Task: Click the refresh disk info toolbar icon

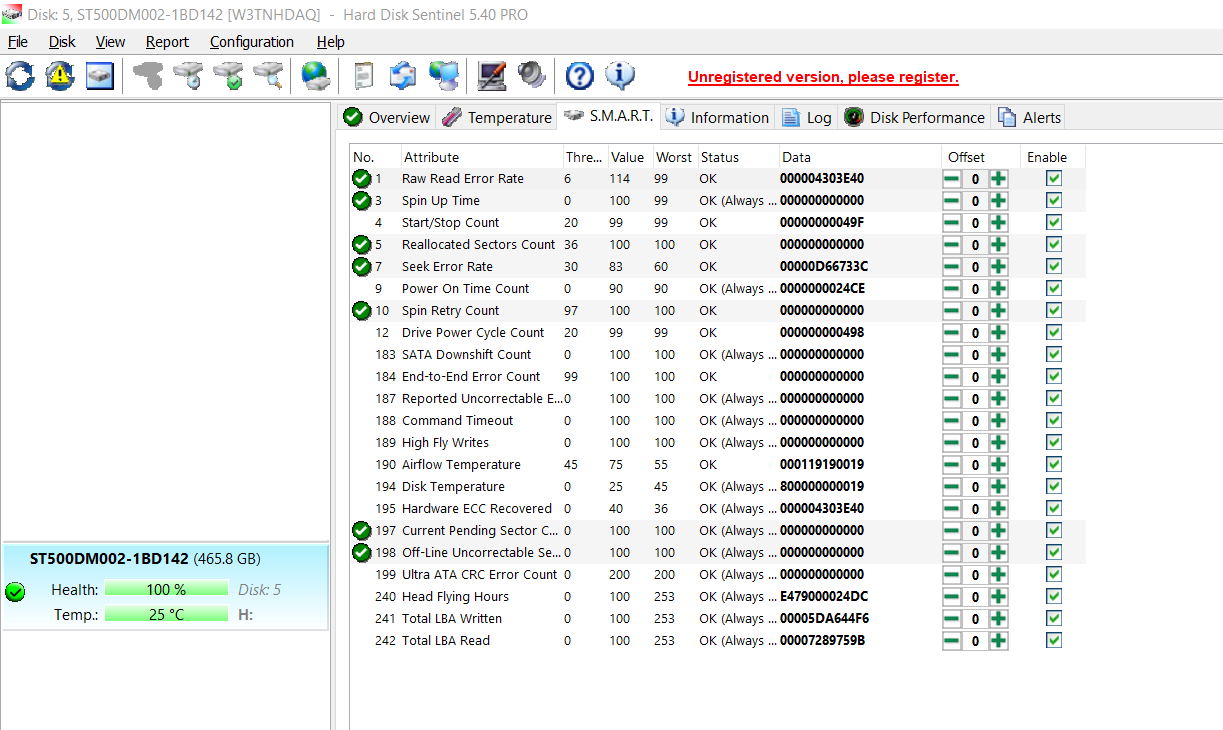Action: (20, 76)
